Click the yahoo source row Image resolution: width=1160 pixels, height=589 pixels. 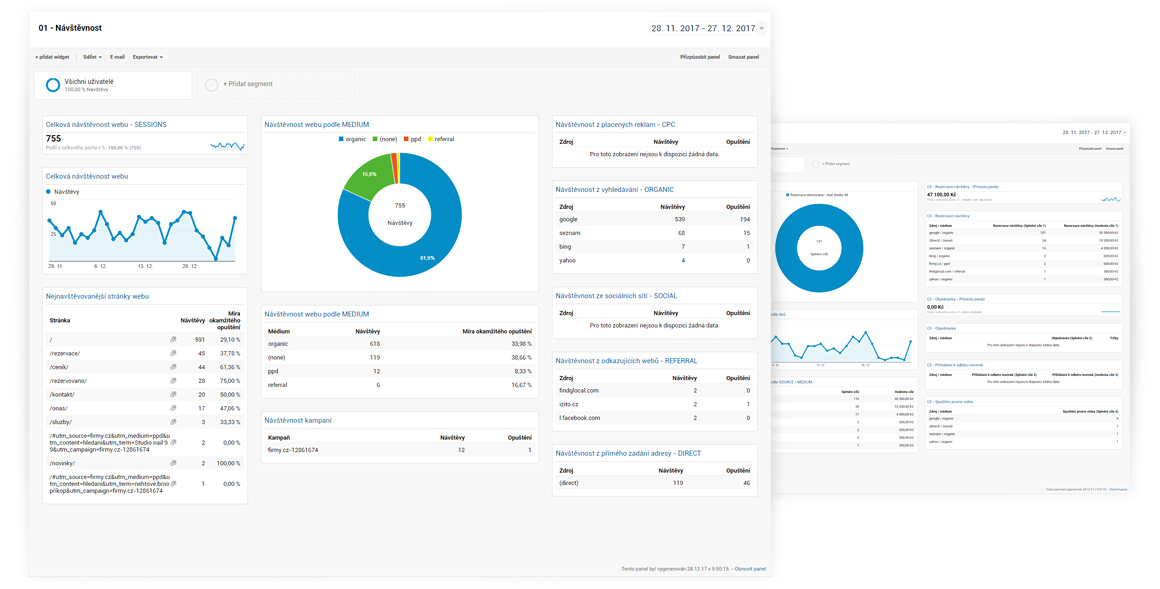point(655,260)
